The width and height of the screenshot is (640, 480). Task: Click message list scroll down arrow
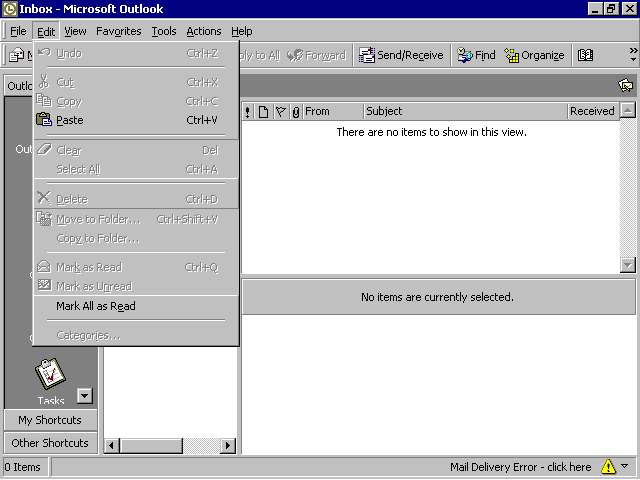click(x=628, y=265)
